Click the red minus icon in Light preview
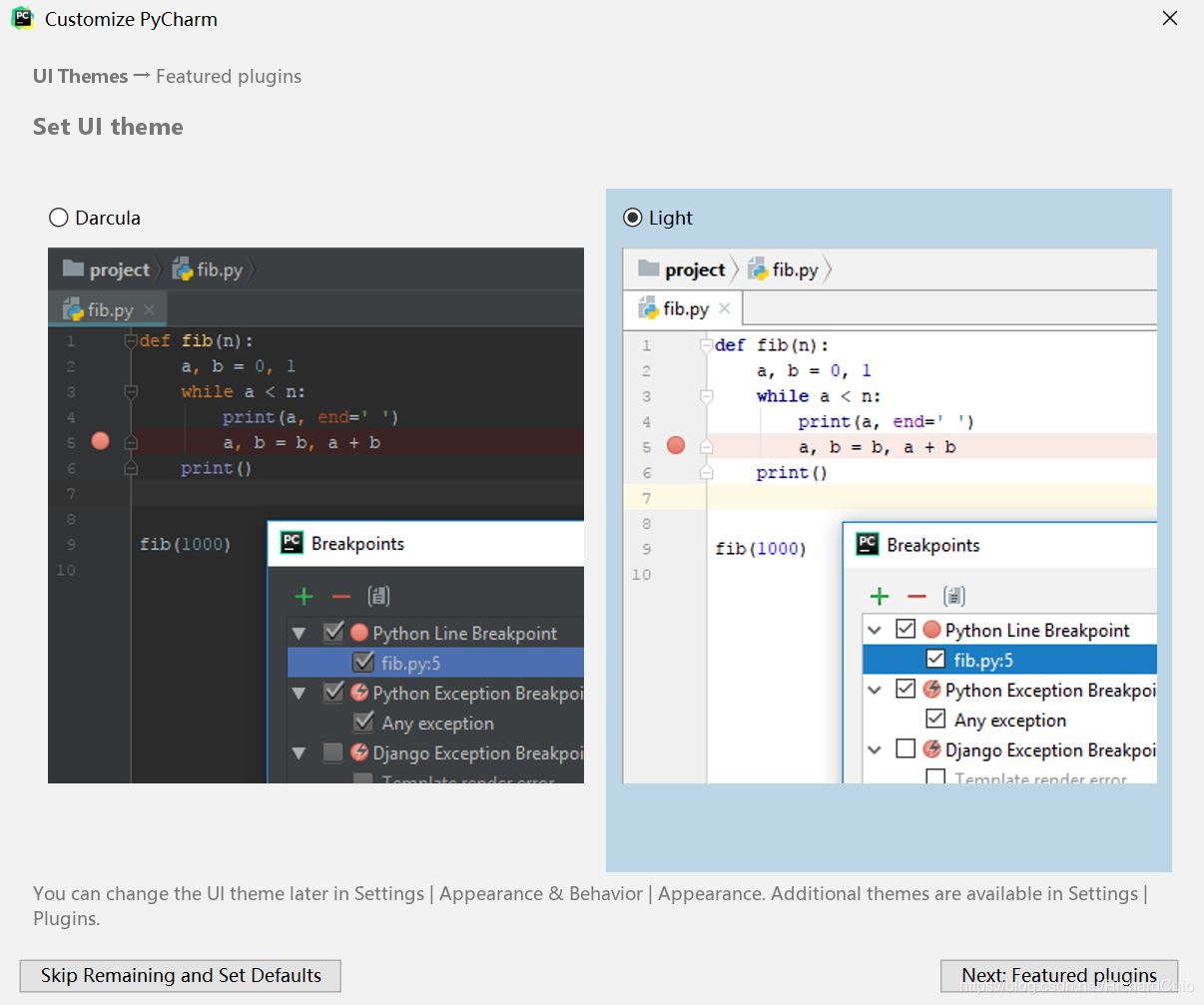 click(916, 597)
